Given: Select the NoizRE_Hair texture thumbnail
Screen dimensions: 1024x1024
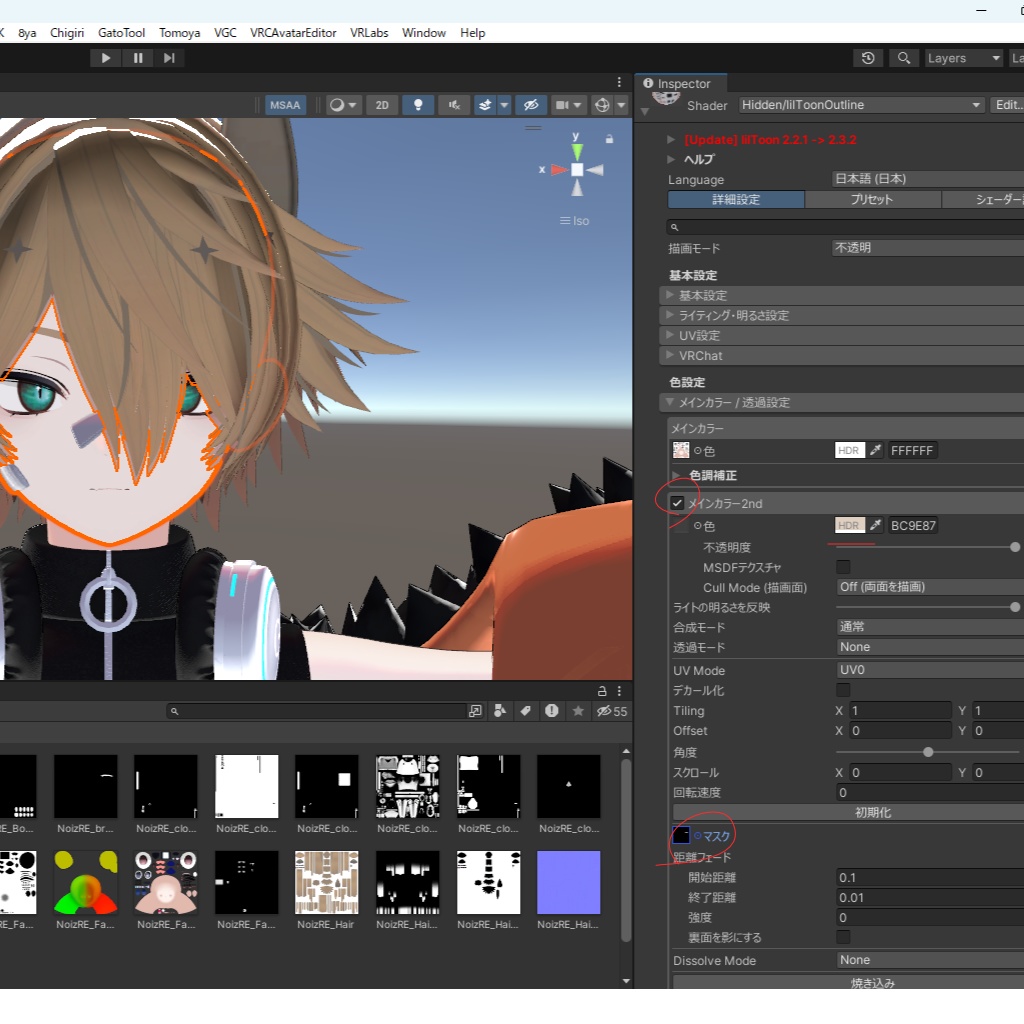Looking at the screenshot, I should (x=327, y=882).
